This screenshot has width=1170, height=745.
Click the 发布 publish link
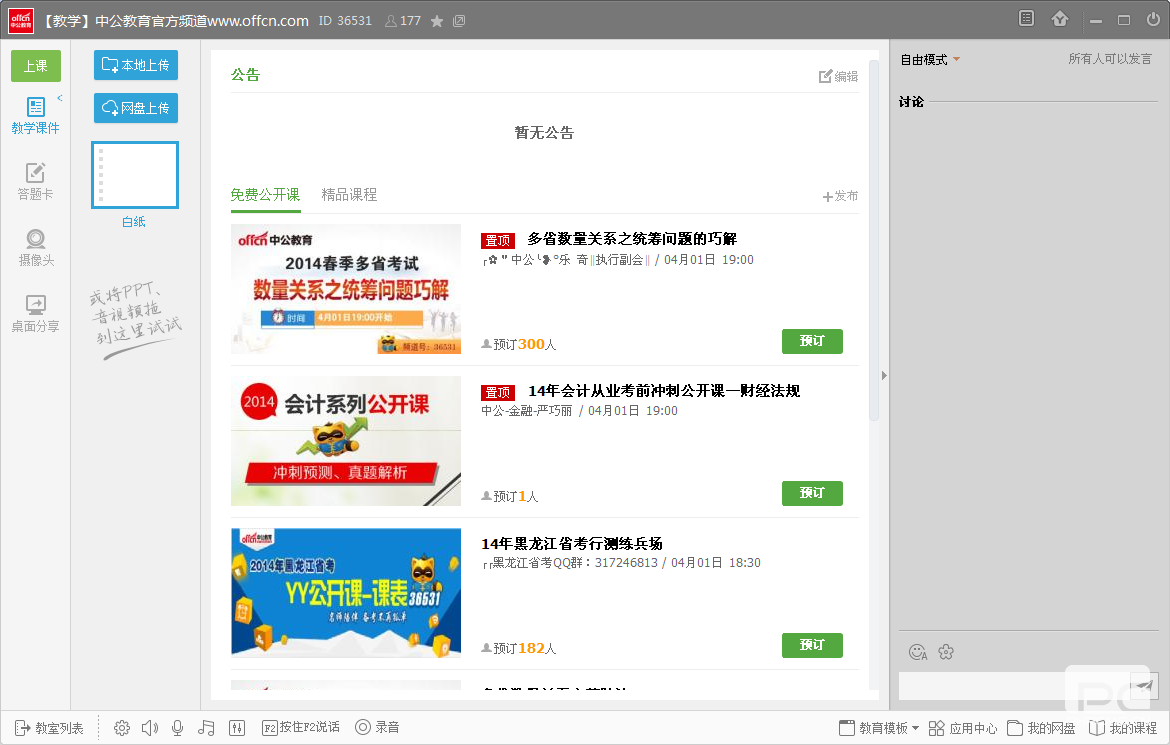click(840, 196)
